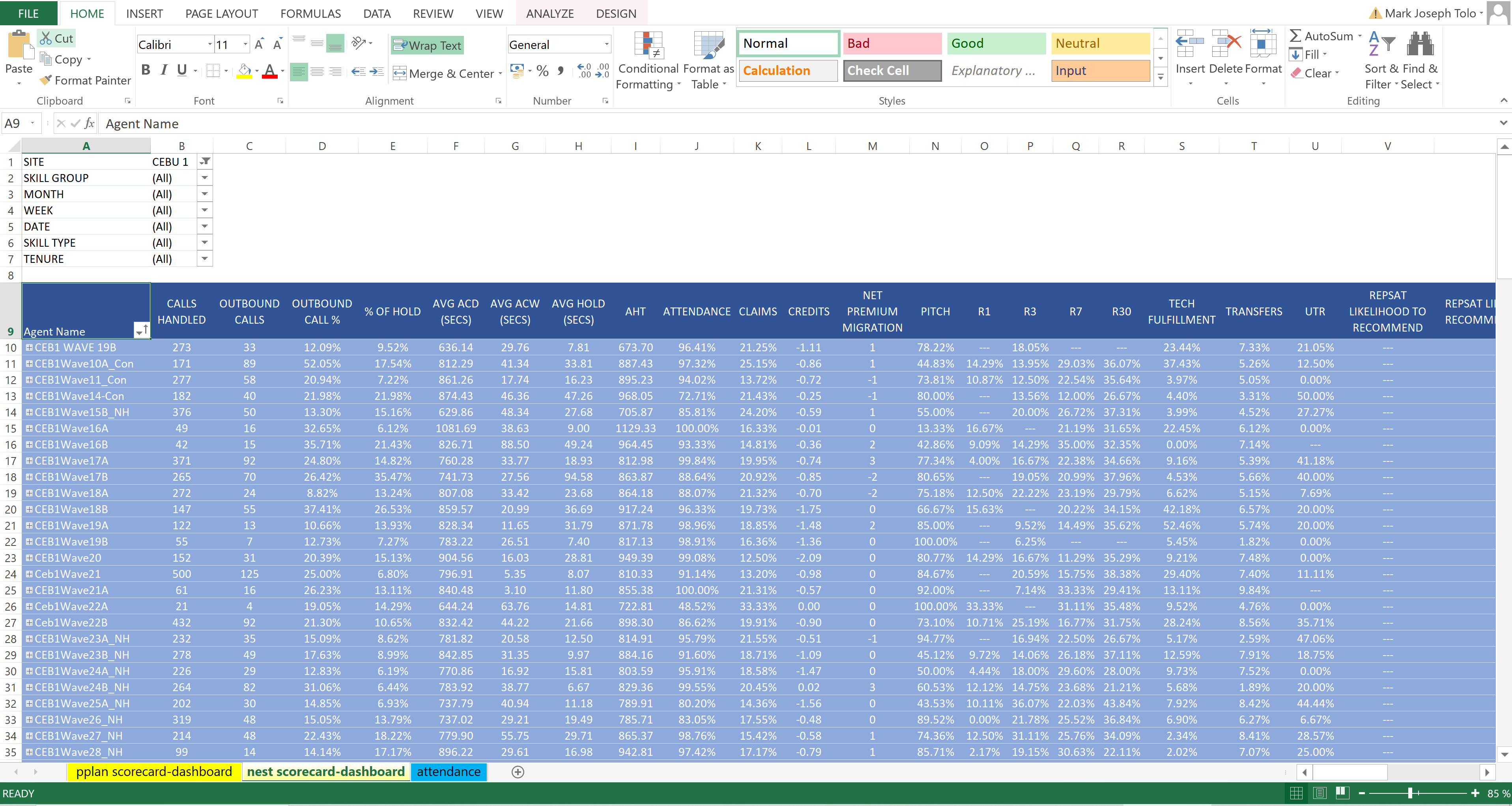1512x806 pixels.
Task: Click the AutoSum sigma icon
Action: click(1295, 36)
